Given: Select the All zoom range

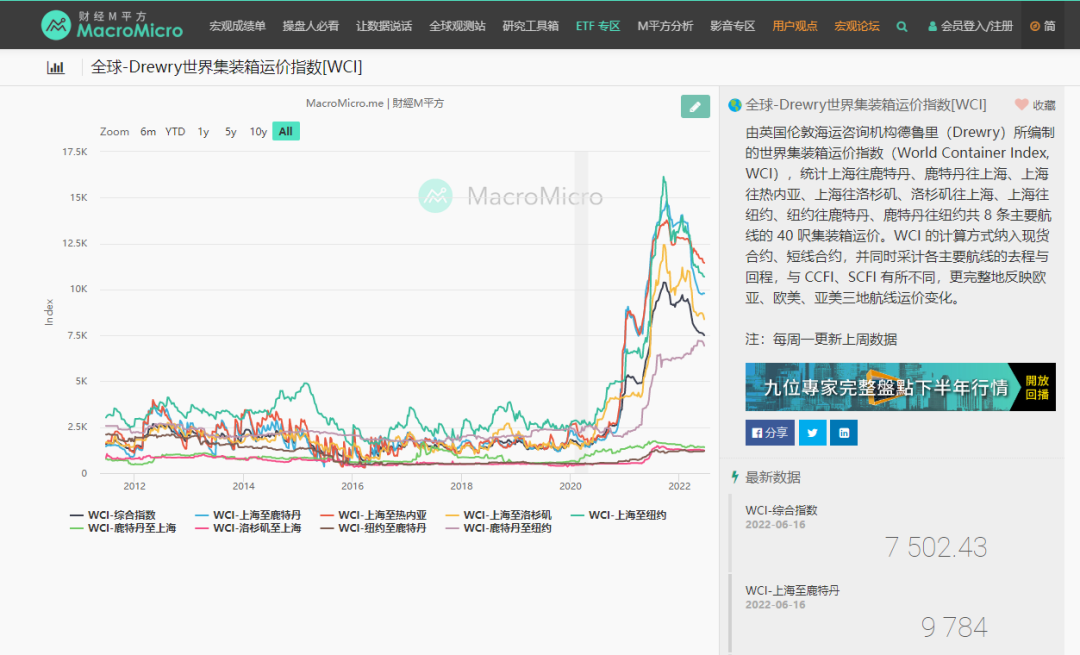Looking at the screenshot, I should (286, 131).
